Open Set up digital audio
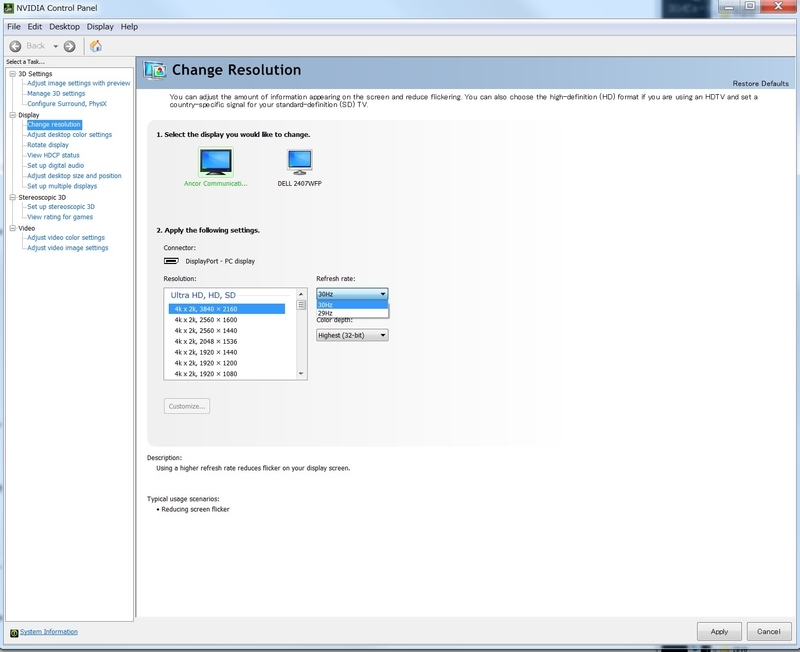Screen dimensions: 800x652 (x=56, y=165)
